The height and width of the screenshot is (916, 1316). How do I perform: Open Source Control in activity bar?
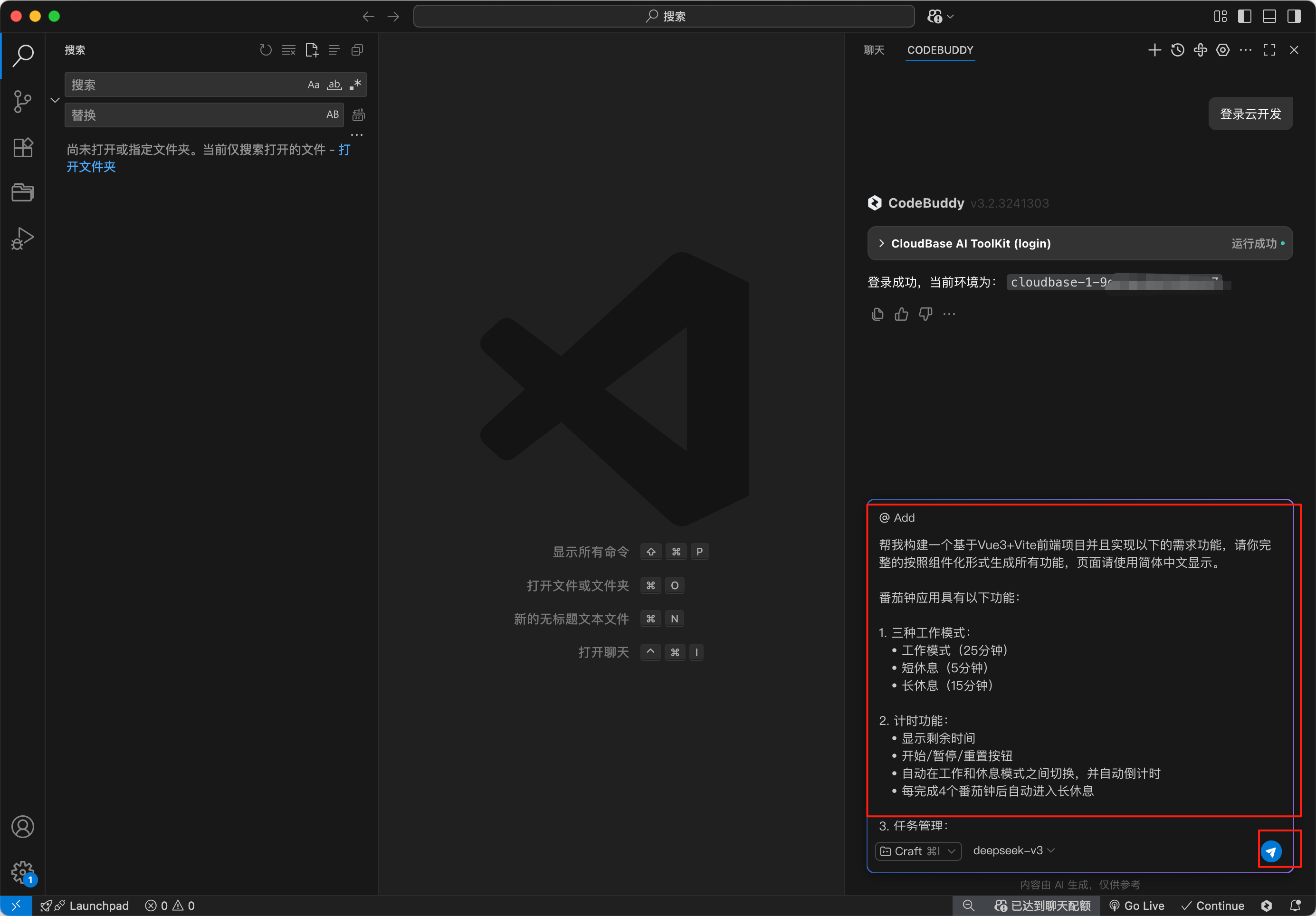click(23, 102)
